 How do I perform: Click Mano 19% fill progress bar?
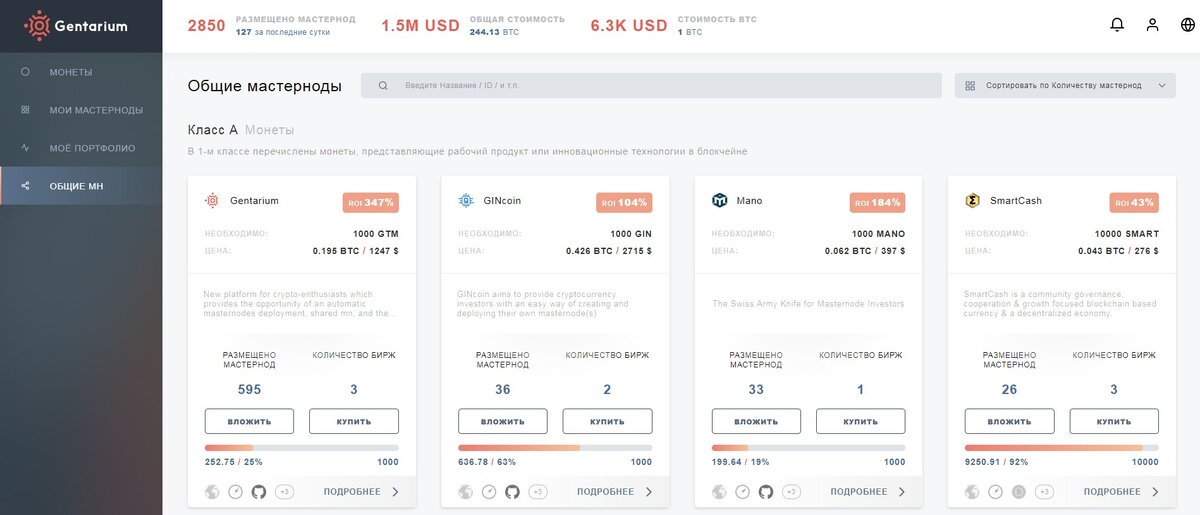pyautogui.click(x=809, y=448)
